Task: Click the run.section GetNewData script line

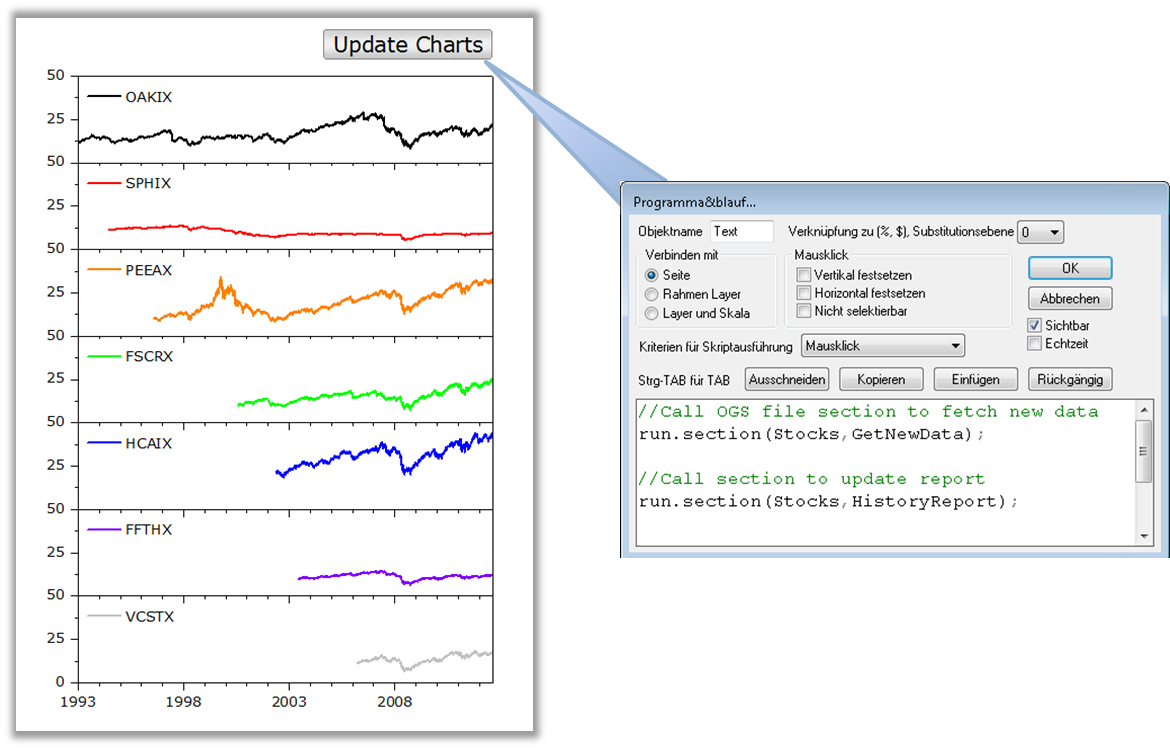Action: (x=811, y=434)
